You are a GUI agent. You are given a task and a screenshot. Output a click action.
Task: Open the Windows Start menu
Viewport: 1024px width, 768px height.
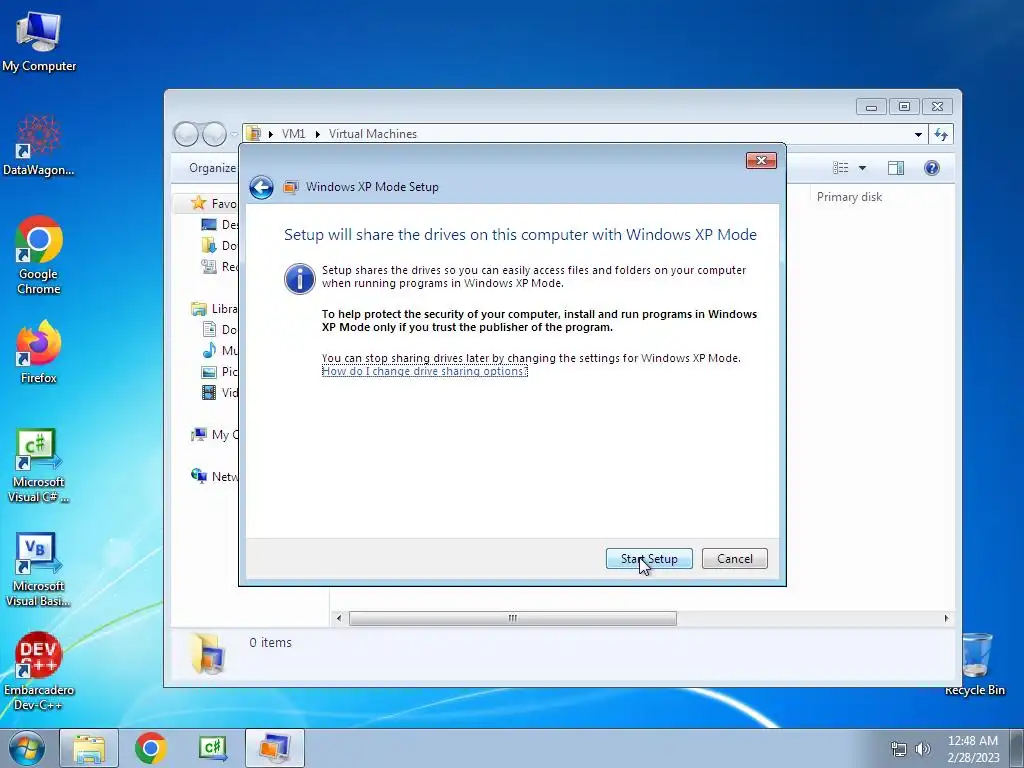click(26, 748)
